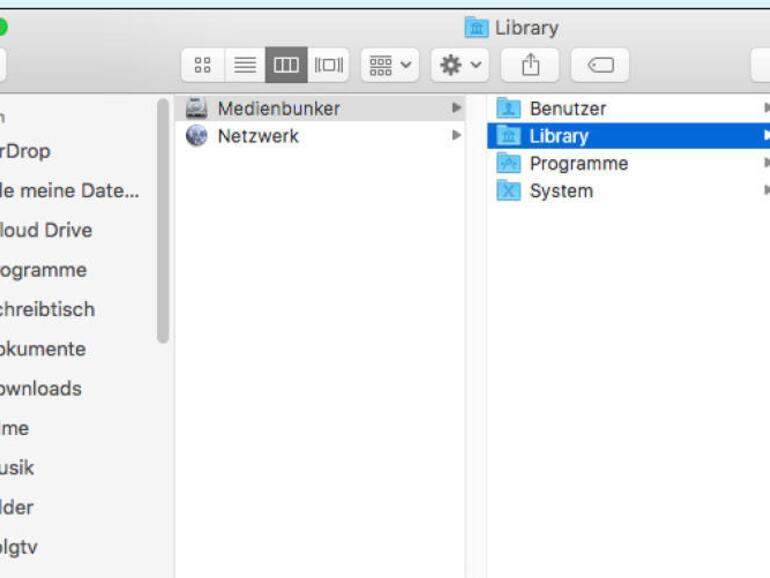Switch to list view

coord(245,65)
